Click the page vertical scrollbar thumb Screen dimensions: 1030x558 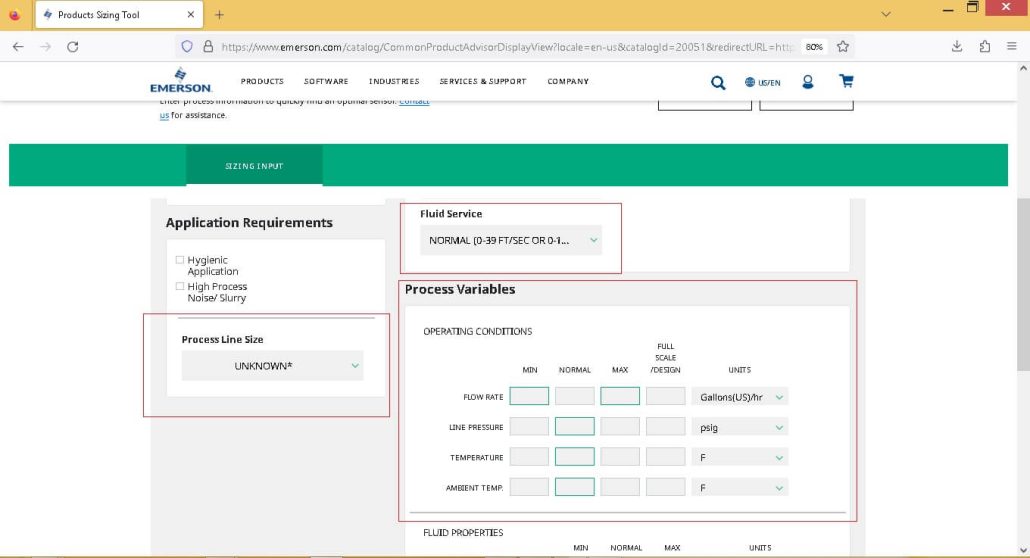tap(1023, 284)
